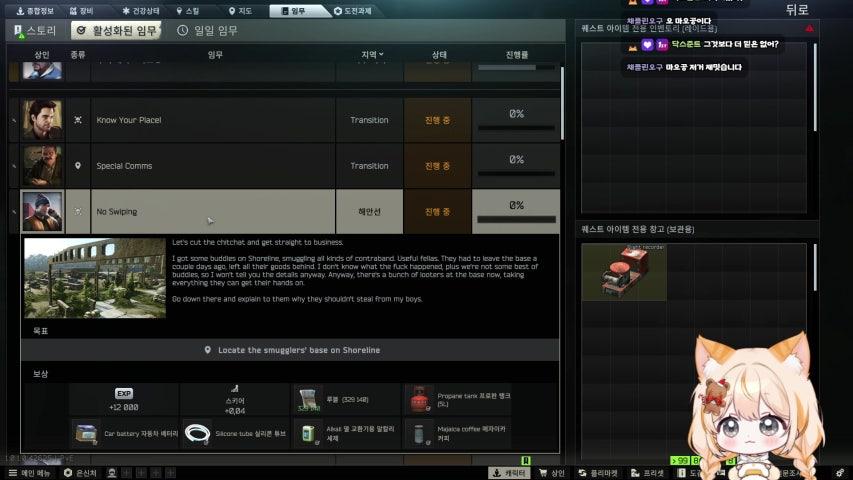
Task: Sort by 진행률 progress column header
Action: 517,54
